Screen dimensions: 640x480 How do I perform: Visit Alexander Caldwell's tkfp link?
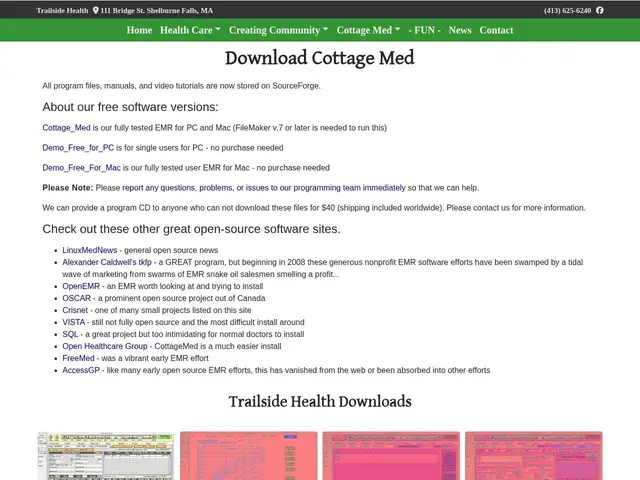click(x=107, y=262)
